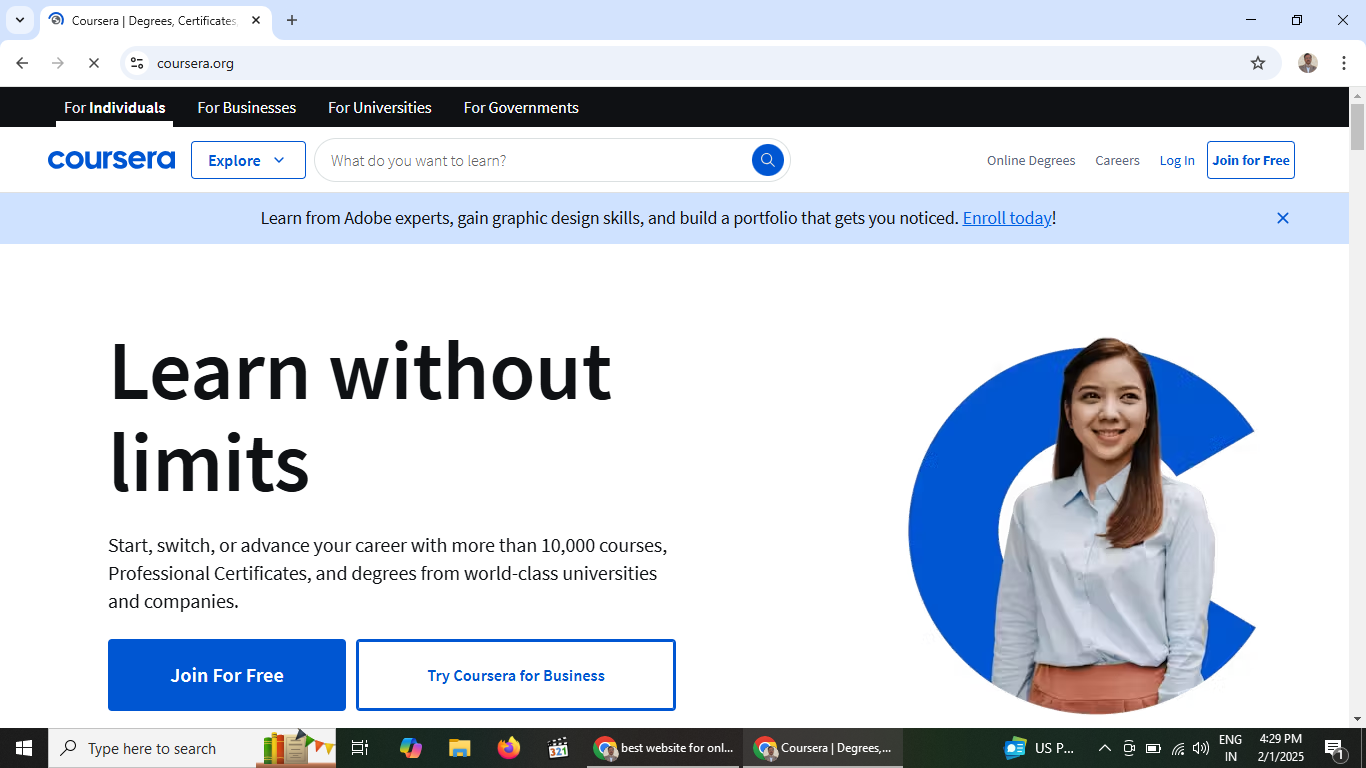Click the coursera.org address bar
The image size is (1366, 768).
click(700, 63)
